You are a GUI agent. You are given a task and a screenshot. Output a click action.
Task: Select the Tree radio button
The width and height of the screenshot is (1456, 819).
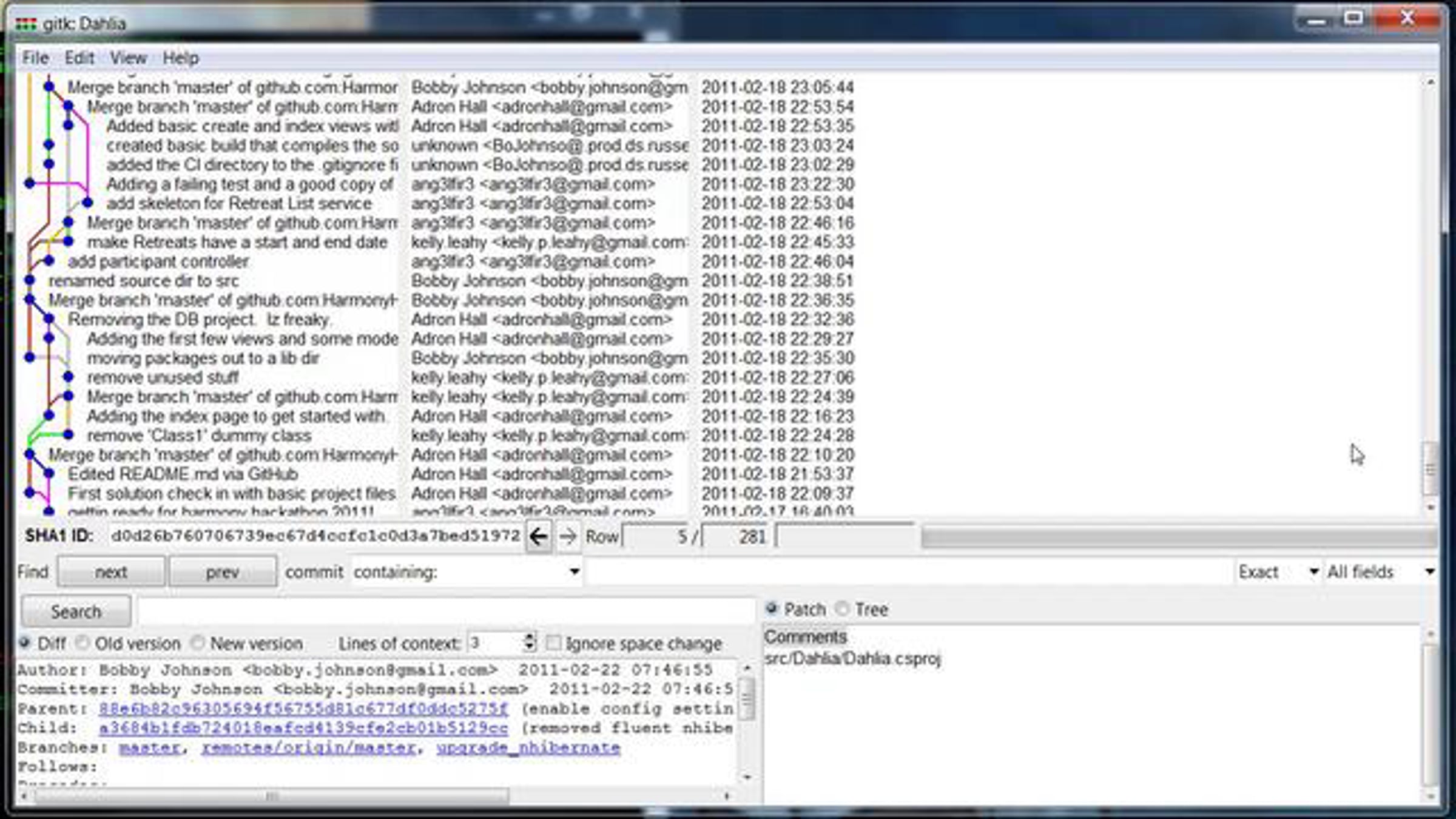click(842, 608)
